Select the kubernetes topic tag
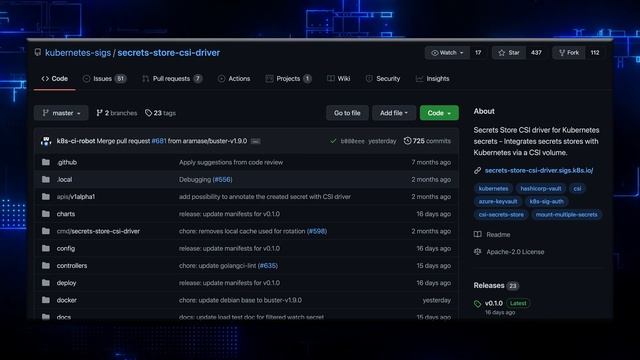 493,189
